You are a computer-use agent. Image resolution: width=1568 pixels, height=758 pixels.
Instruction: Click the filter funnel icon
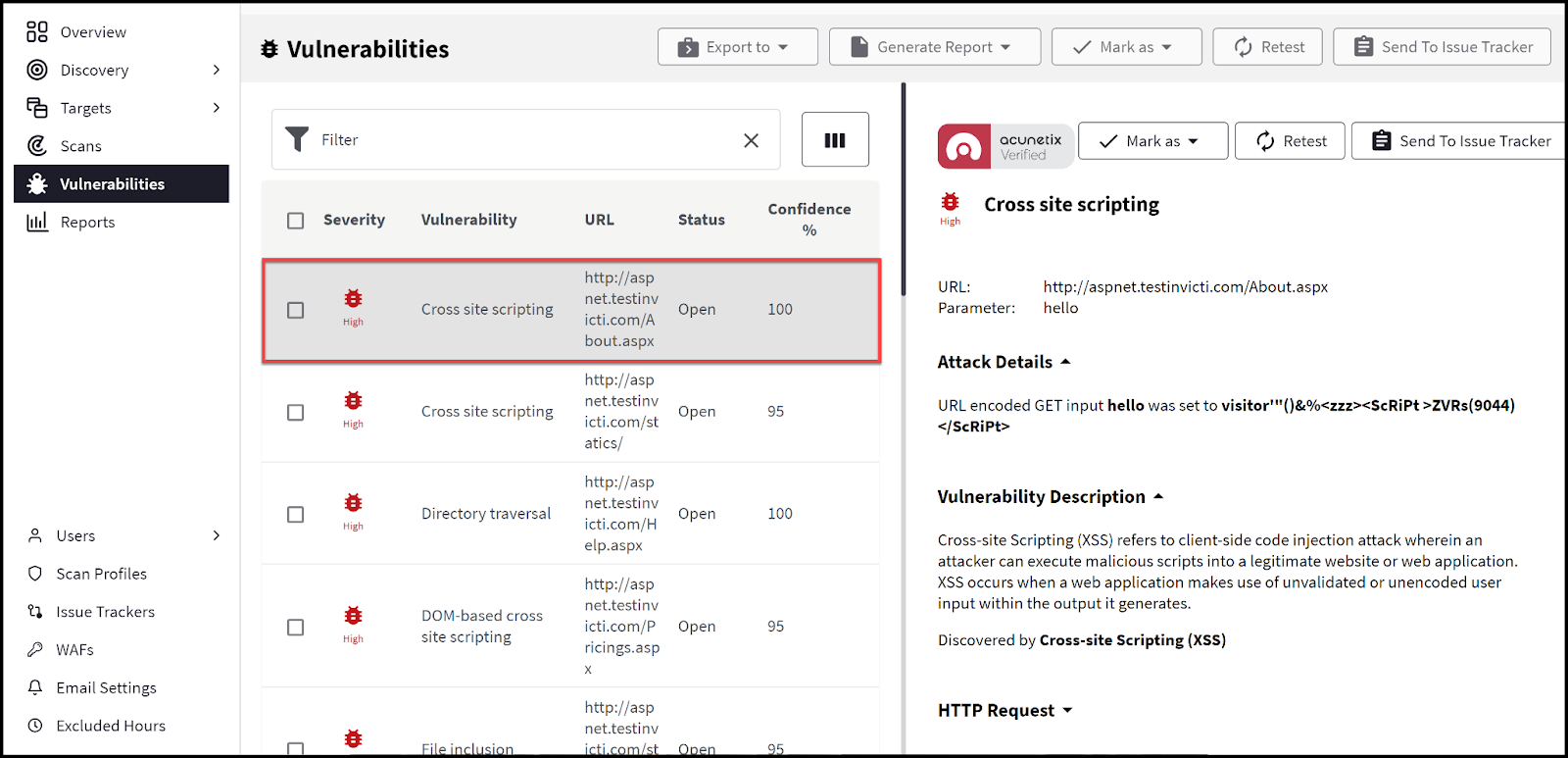(297, 139)
